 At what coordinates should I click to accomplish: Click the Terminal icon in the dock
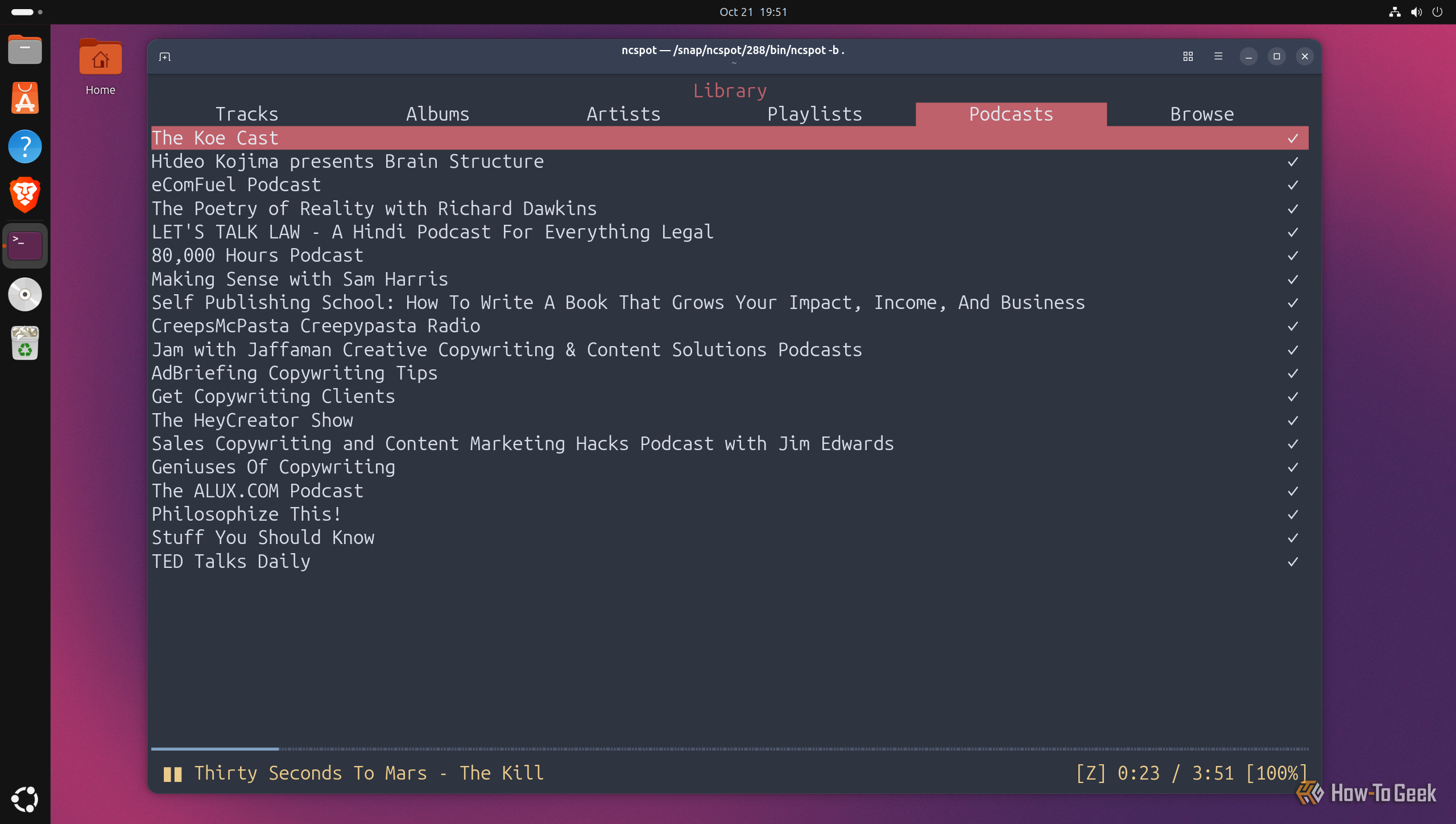pos(25,246)
